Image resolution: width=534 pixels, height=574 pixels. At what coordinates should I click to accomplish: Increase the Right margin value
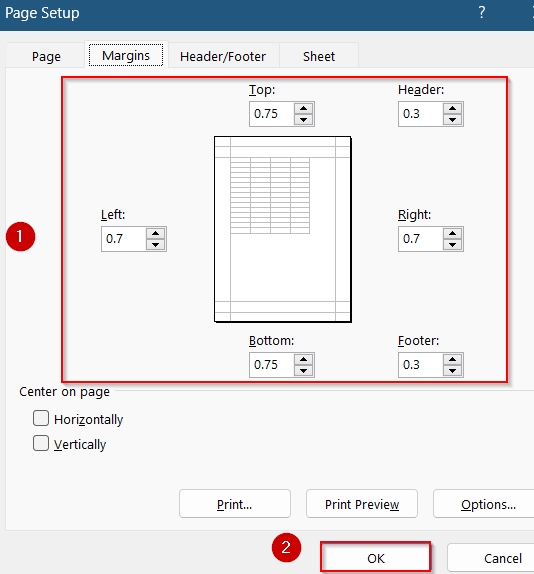coord(452,234)
